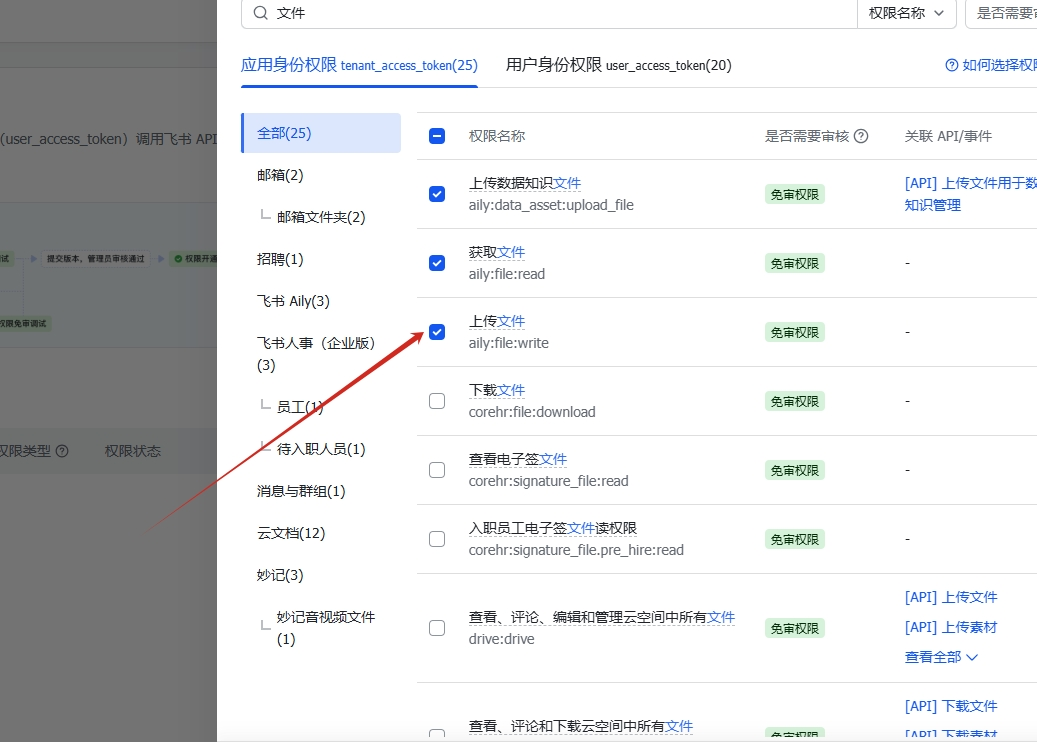The width and height of the screenshot is (1037, 742).
Task: Toggle the select-all checkbox in table header
Action: [x=437, y=136]
